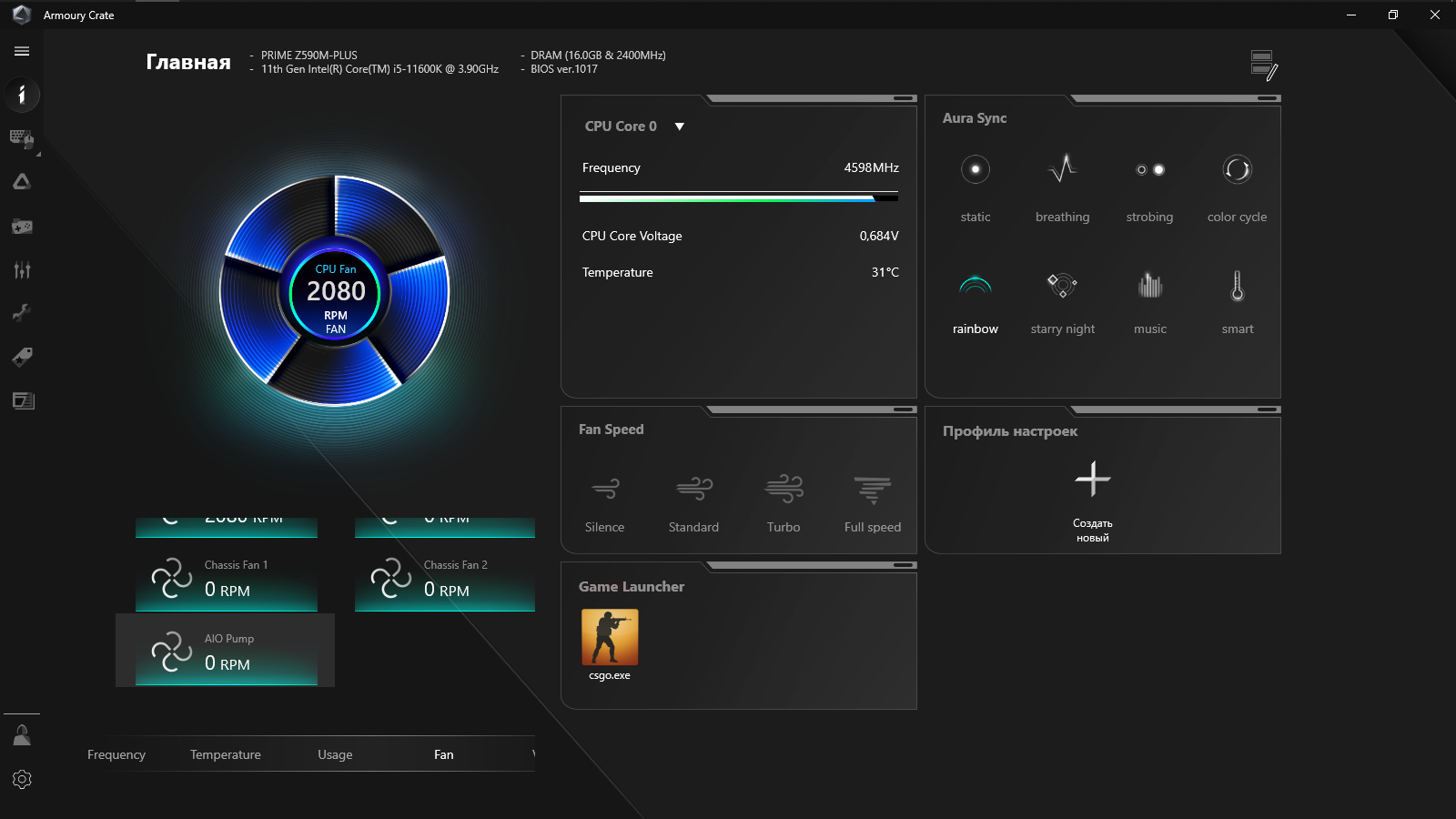Switch to the Temperature tab
Viewport: 1456px width, 819px height.
tap(226, 754)
